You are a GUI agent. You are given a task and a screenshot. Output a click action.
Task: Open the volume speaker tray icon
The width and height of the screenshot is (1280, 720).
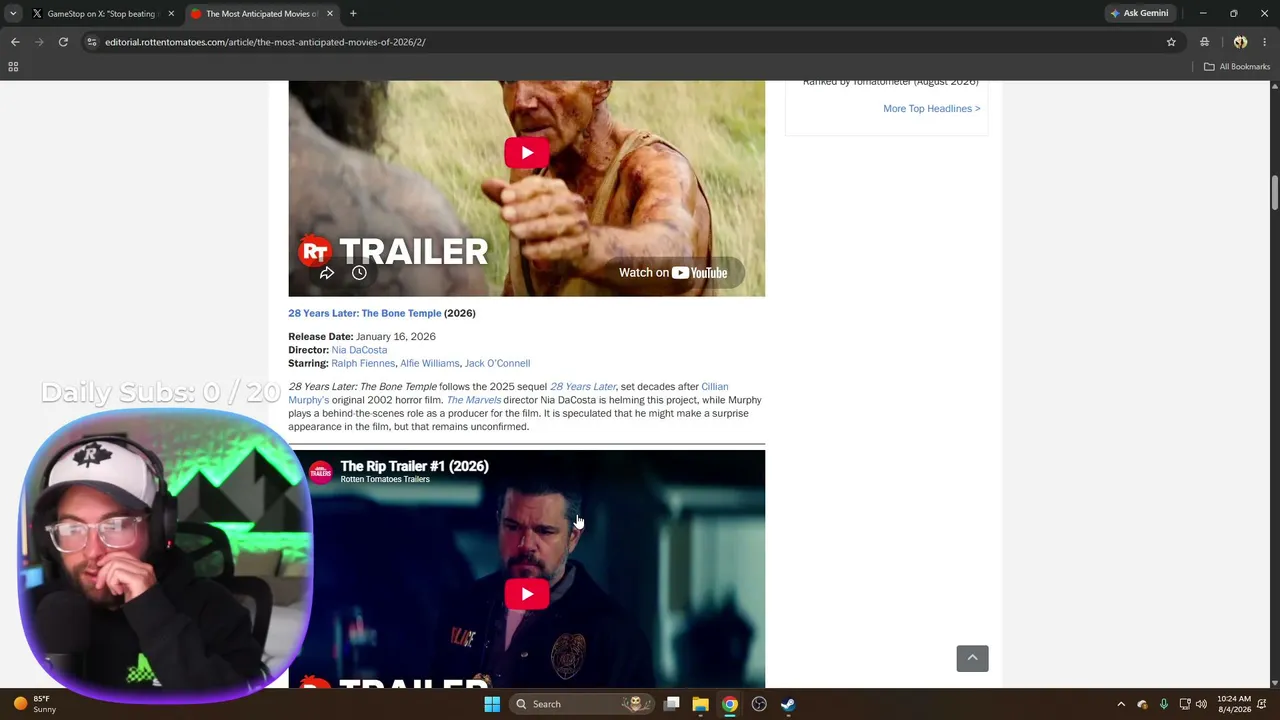click(x=1201, y=704)
